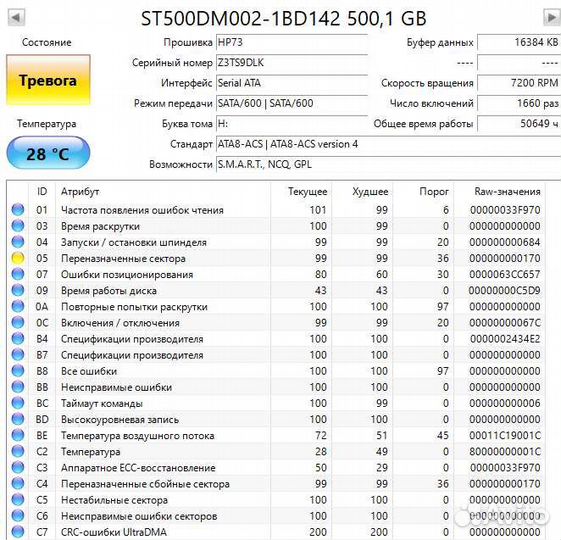Go to previous disk with left arrow
This screenshot has height=540, width=561.
[x=16, y=18]
